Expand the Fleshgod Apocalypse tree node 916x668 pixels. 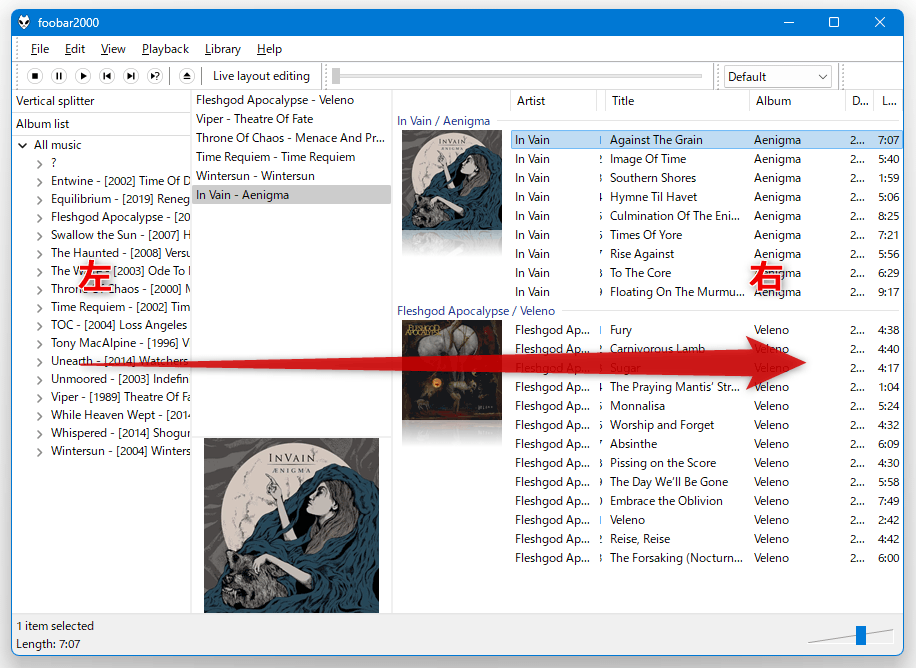(x=40, y=218)
